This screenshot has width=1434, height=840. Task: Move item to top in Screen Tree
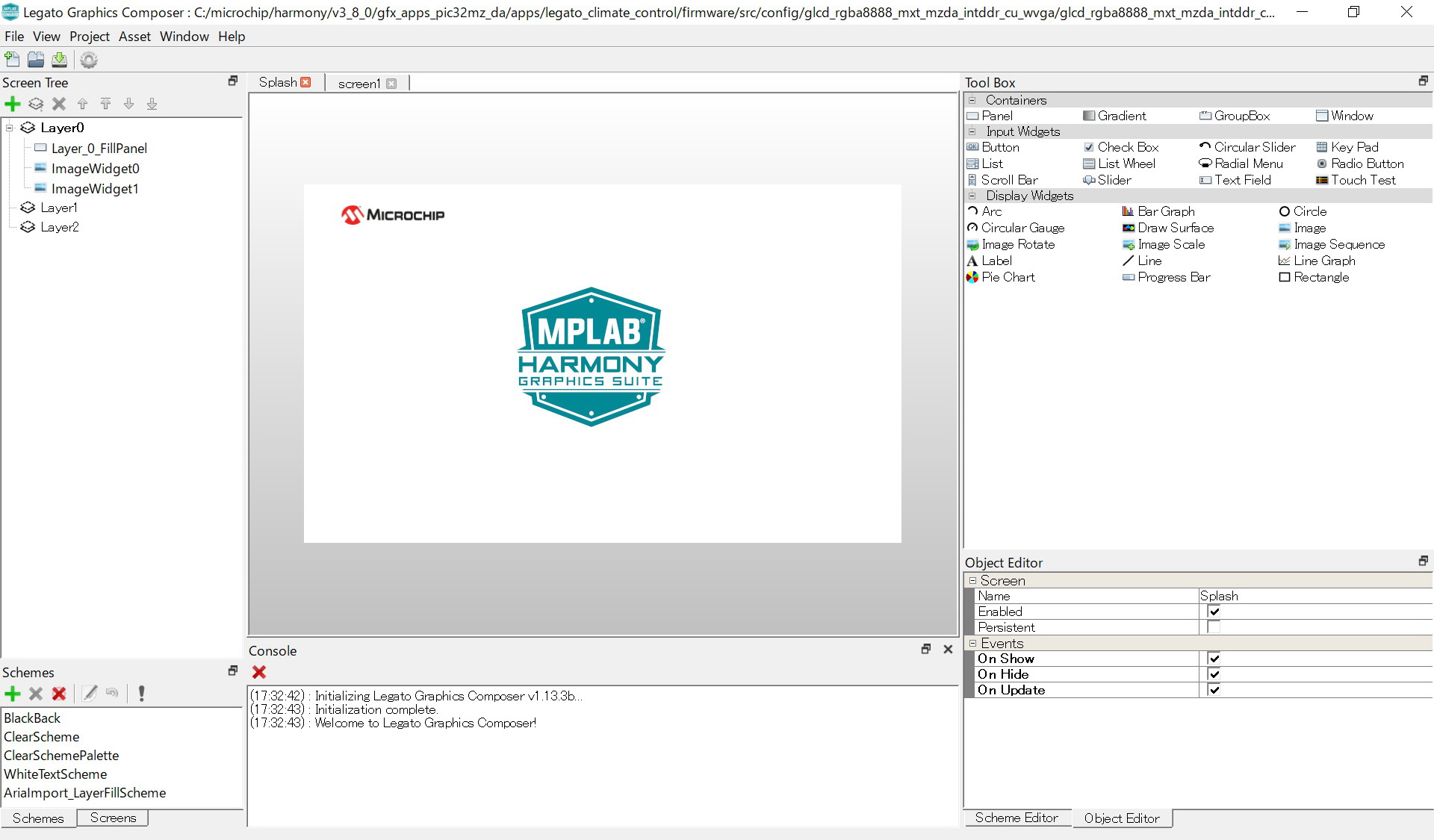click(x=105, y=104)
